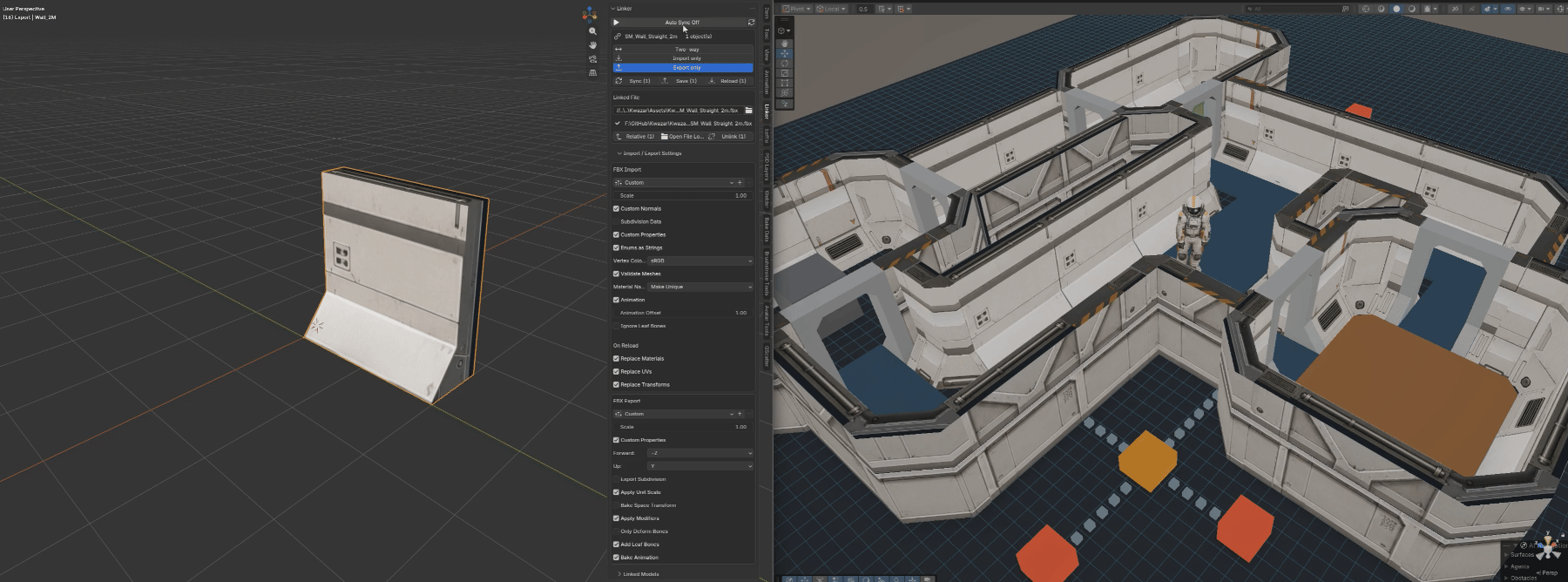Select the Unity Rect tool

coord(785,84)
